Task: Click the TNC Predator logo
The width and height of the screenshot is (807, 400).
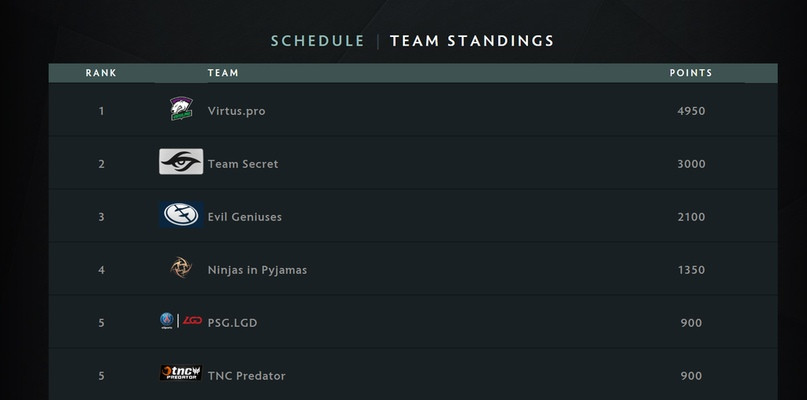Action: pos(181,373)
